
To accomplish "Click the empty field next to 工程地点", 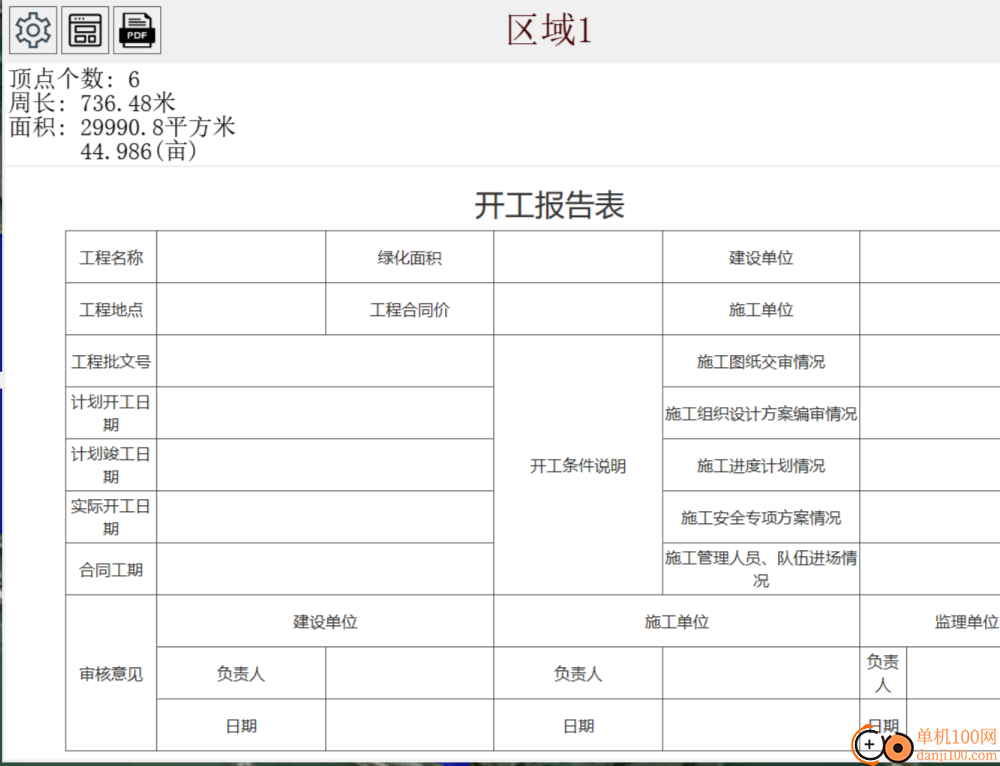I will (x=241, y=309).
